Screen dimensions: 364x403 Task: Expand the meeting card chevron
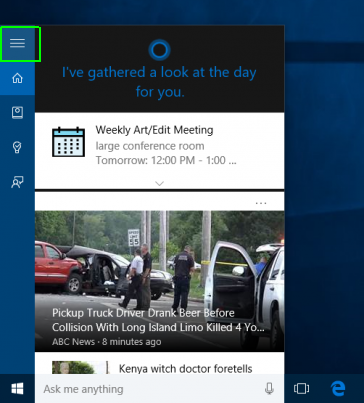click(x=160, y=183)
